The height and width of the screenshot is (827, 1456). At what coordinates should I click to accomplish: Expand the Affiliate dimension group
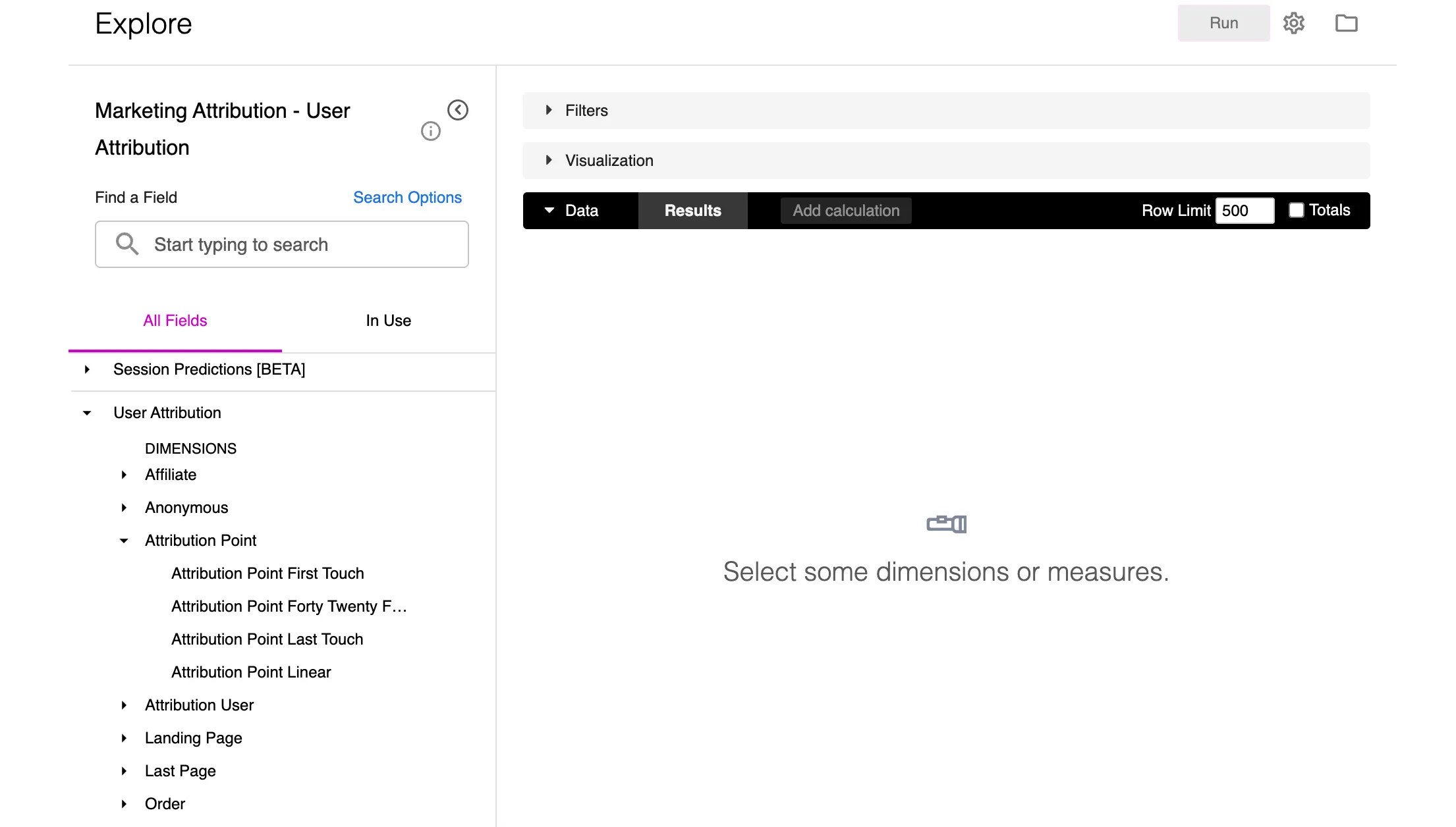[124, 475]
